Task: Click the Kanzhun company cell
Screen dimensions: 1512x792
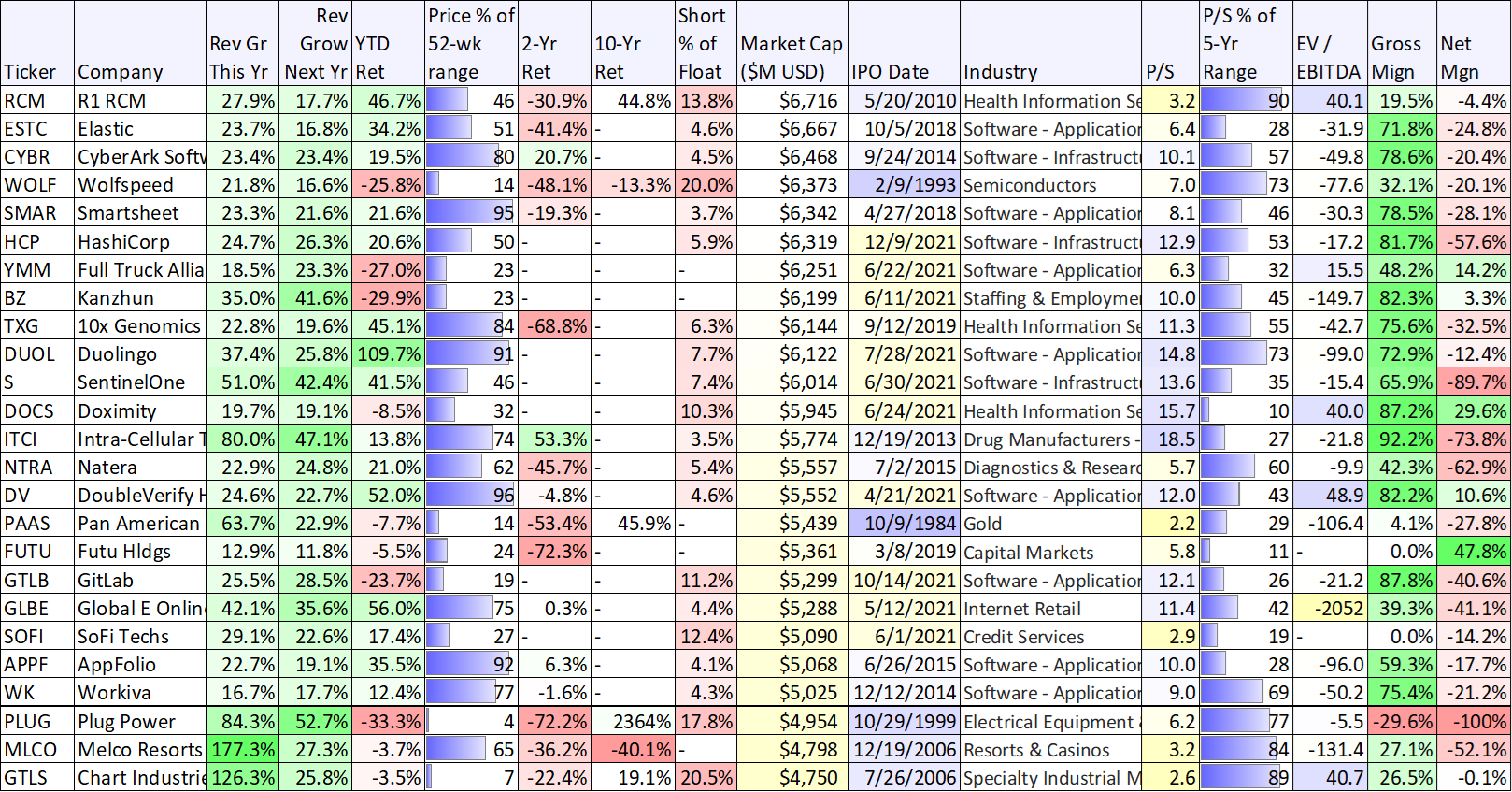Action: [140, 298]
